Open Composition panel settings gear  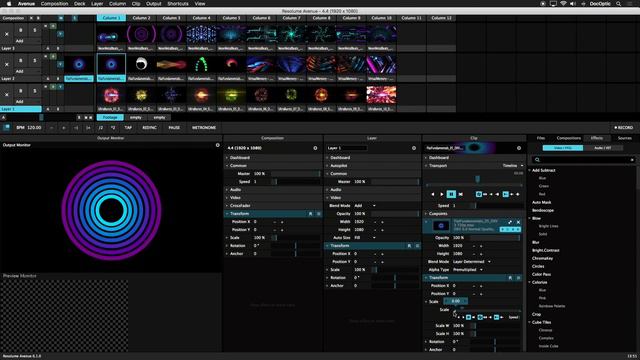click(315, 148)
